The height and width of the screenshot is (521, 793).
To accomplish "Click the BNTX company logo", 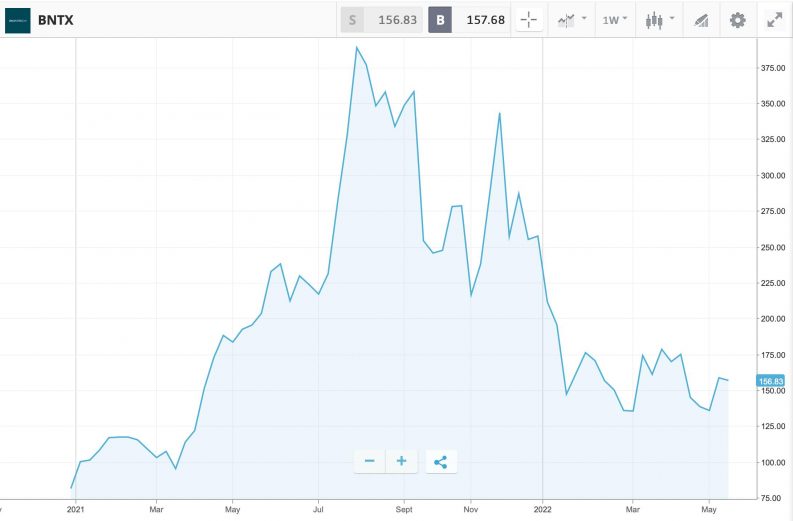I will (18, 20).
